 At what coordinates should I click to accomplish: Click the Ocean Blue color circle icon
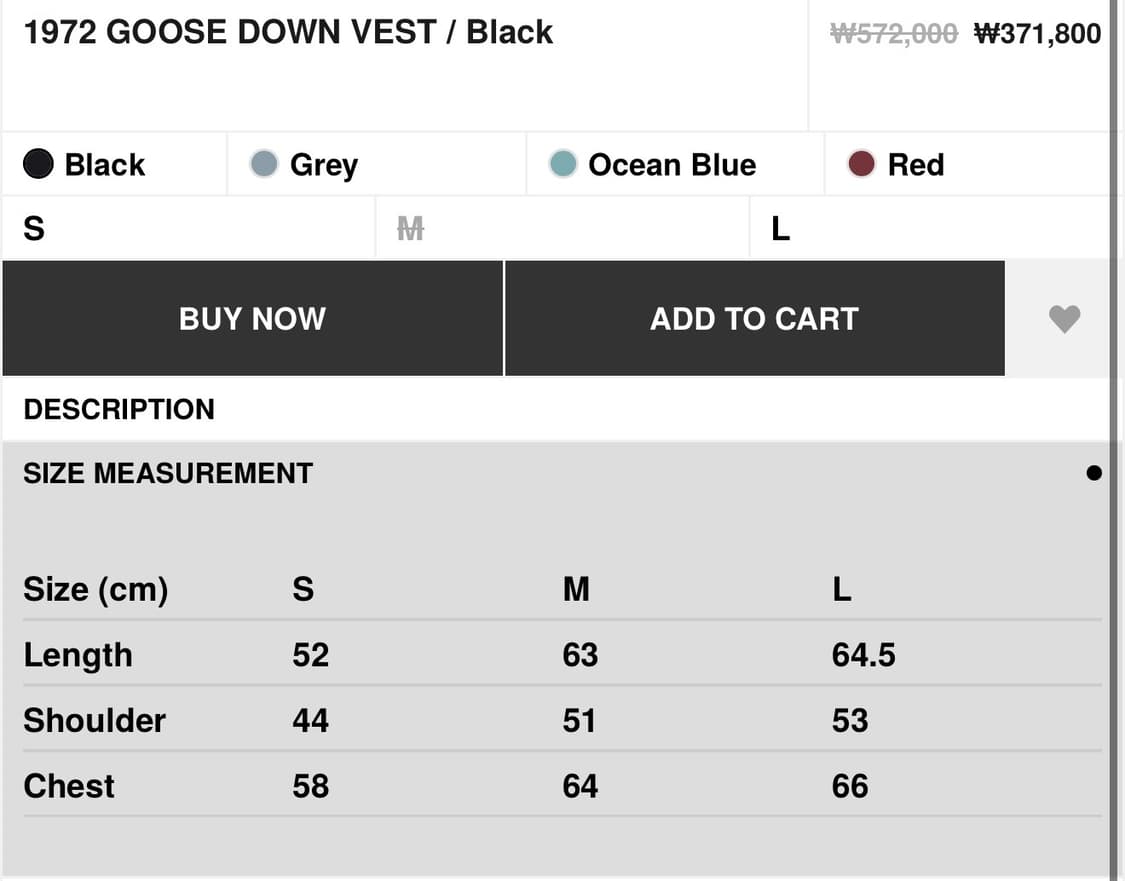[563, 163]
